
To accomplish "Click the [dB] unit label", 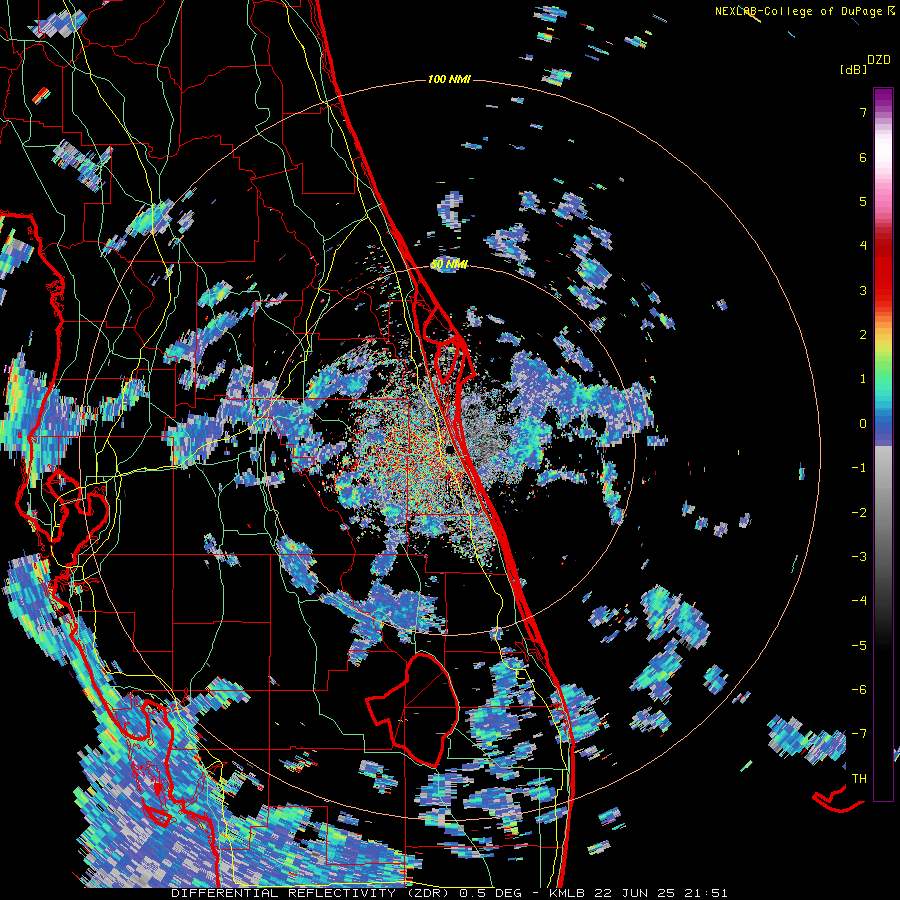I will (x=853, y=70).
